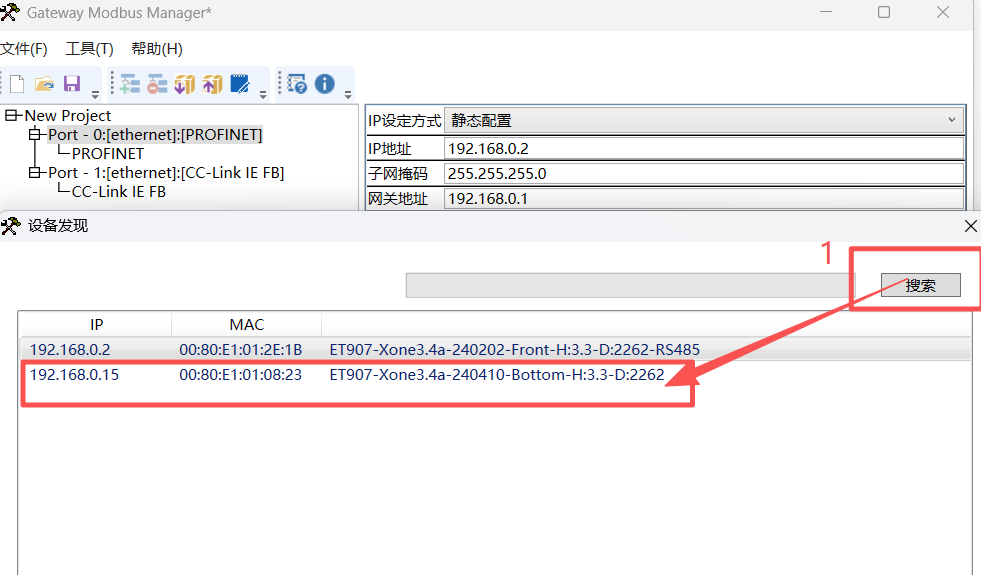Click the Bottom-H:3.3-D:2262 device name

coord(497,375)
